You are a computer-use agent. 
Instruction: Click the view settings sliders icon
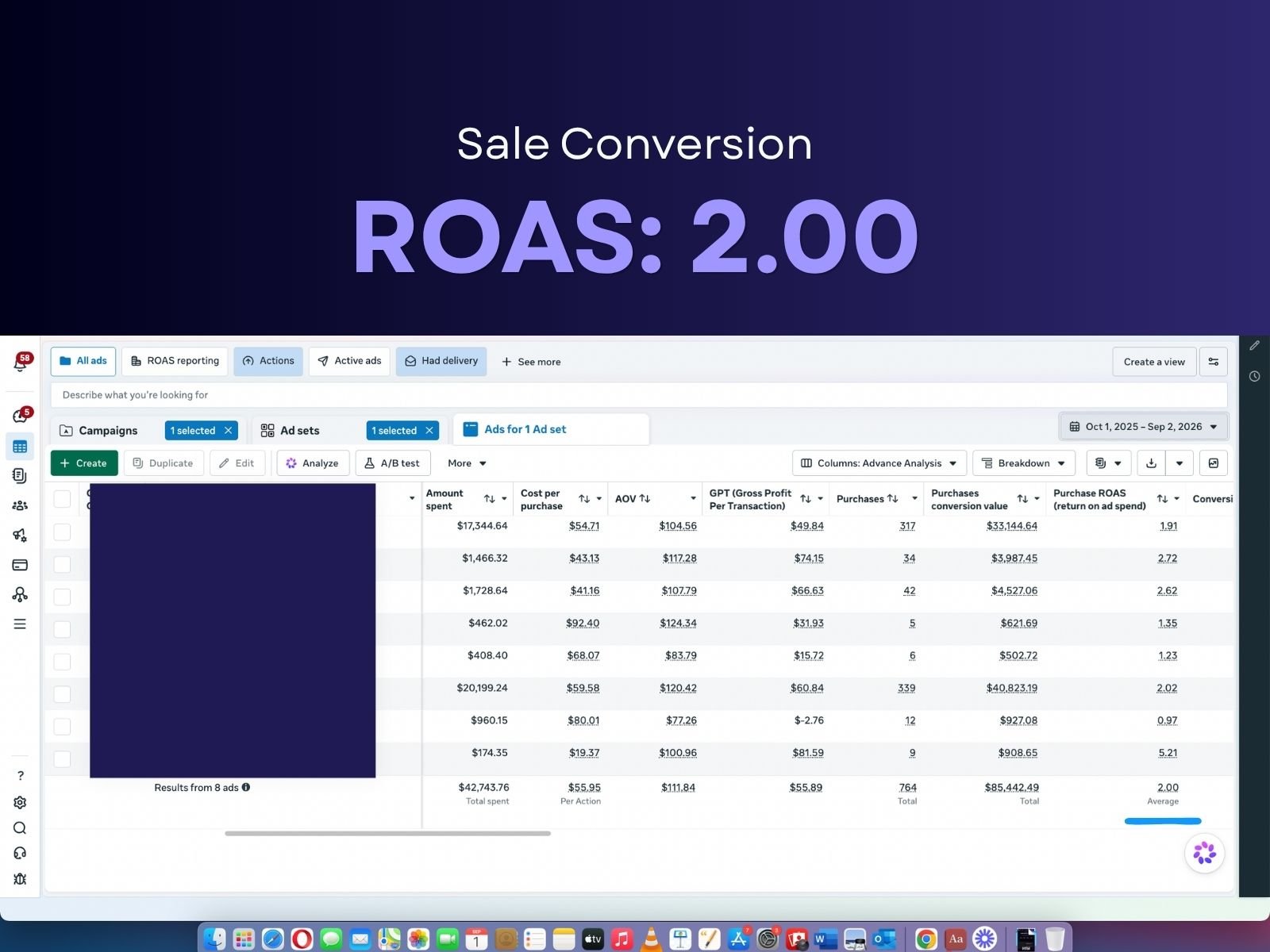click(x=1213, y=362)
